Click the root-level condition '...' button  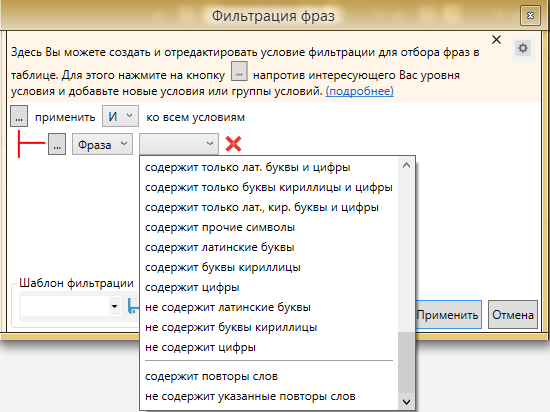(19, 116)
